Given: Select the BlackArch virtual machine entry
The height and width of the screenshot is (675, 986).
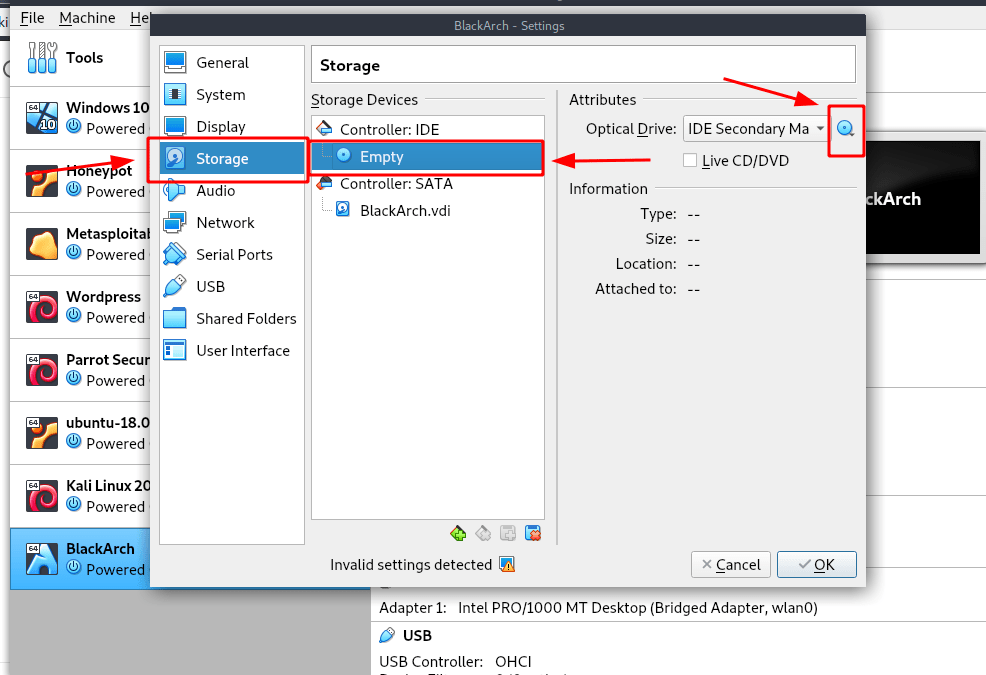Looking at the screenshot, I should [x=80, y=559].
